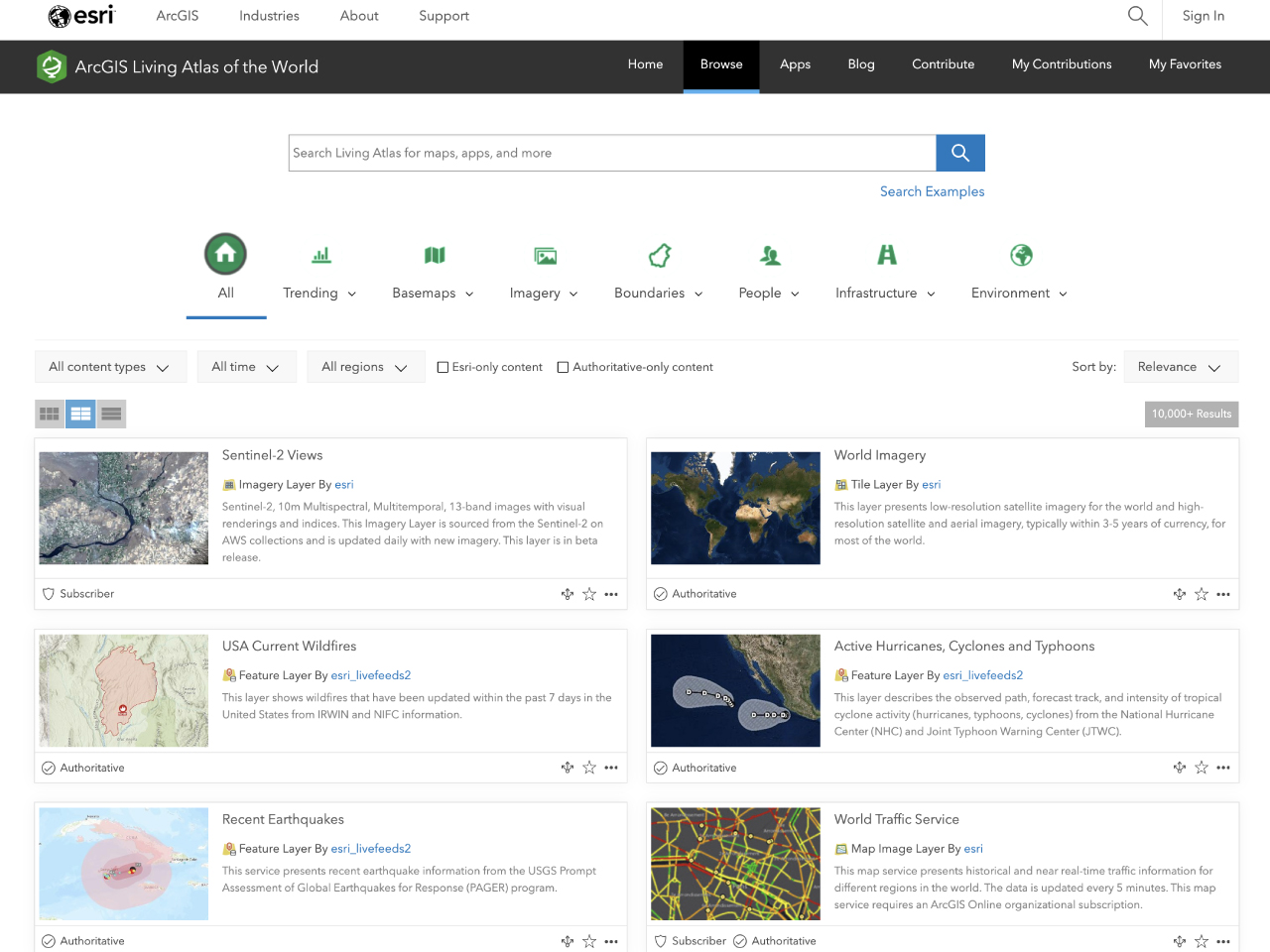Open Sort by Relevance dropdown
1270x952 pixels.
coord(1181,367)
